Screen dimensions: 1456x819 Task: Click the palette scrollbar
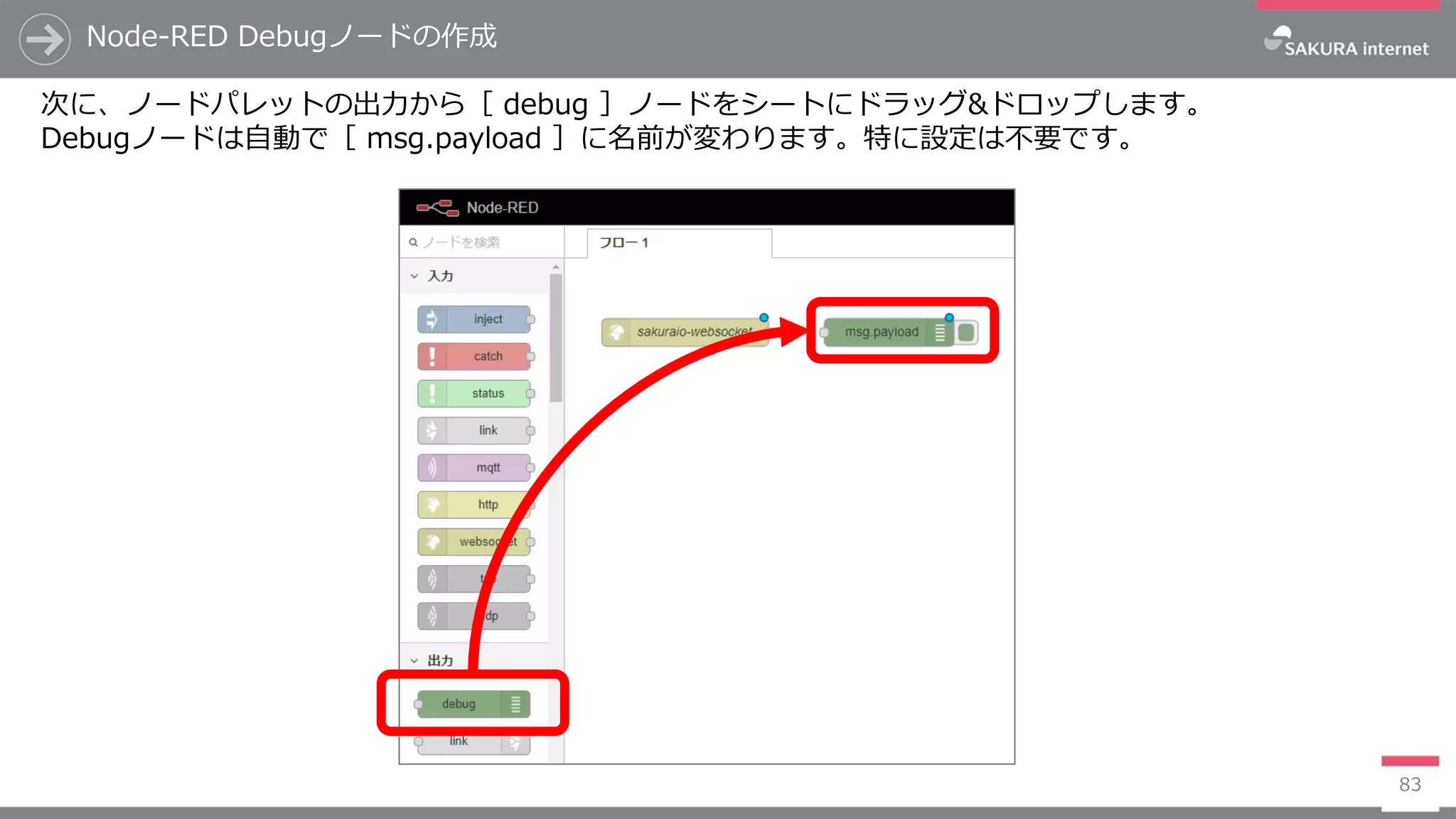coord(556,338)
